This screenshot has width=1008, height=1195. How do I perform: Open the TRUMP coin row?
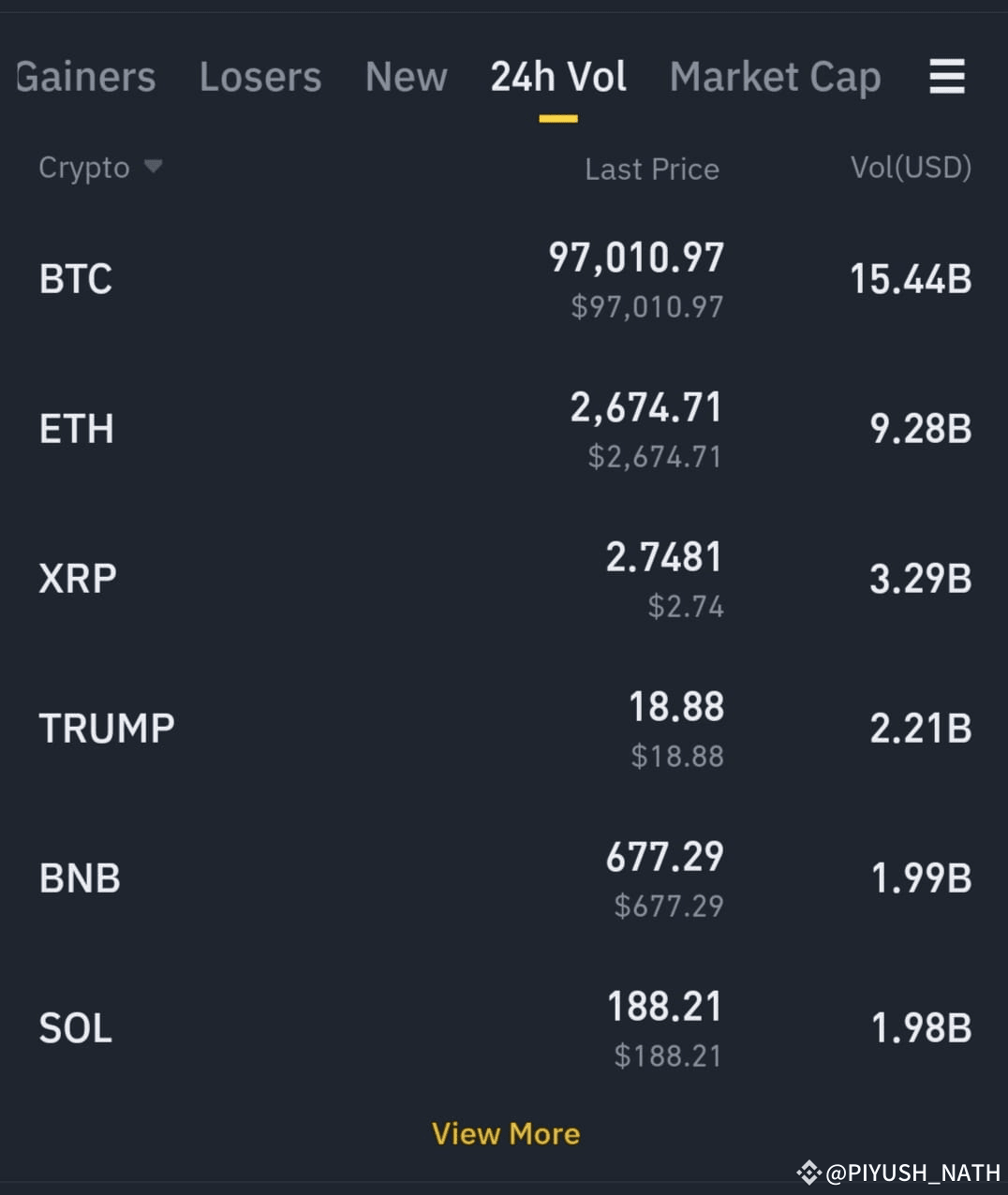click(x=504, y=729)
